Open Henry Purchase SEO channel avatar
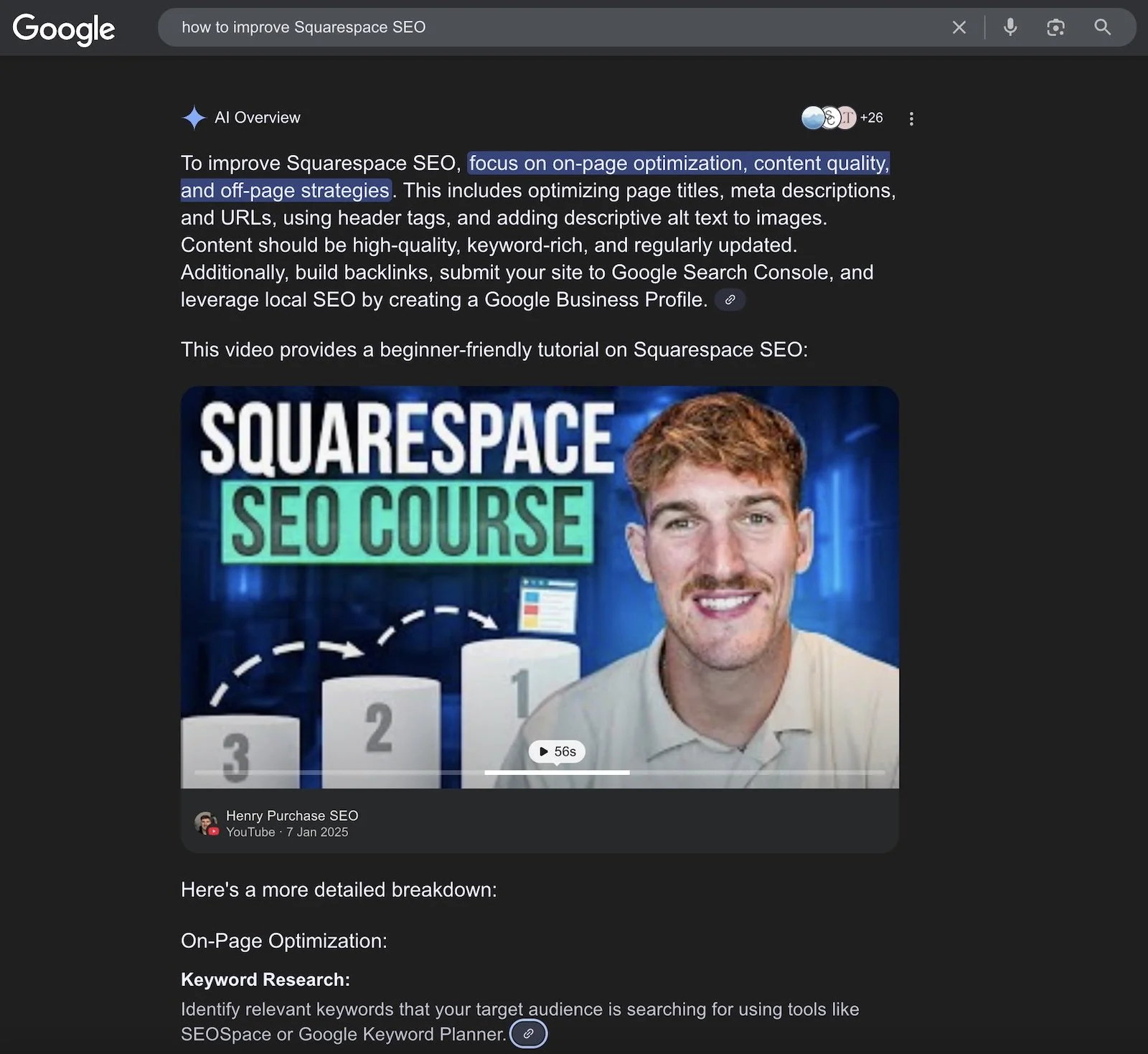This screenshot has width=1148, height=1054. pyautogui.click(x=206, y=823)
